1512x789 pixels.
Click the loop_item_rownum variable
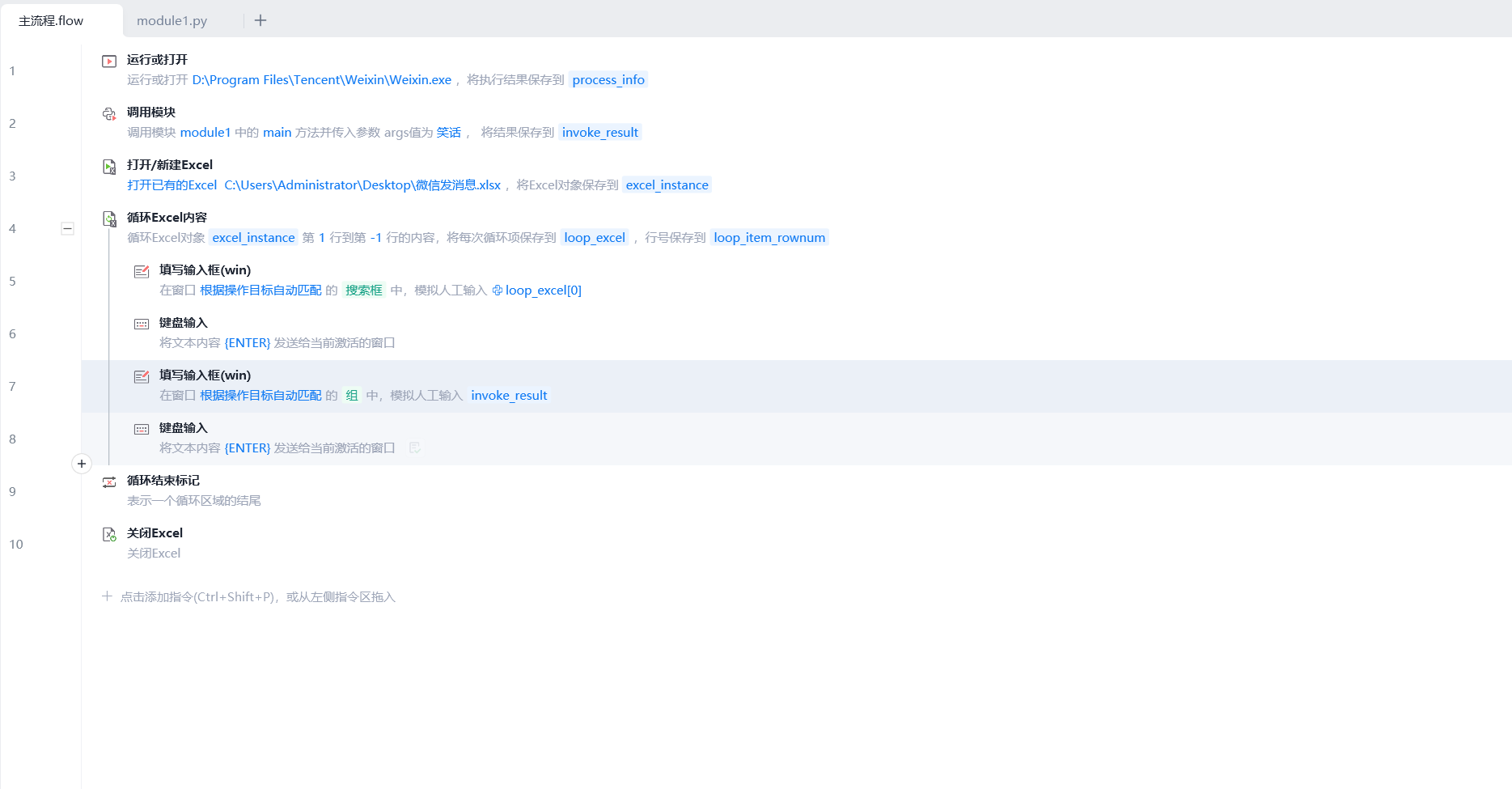click(x=769, y=237)
